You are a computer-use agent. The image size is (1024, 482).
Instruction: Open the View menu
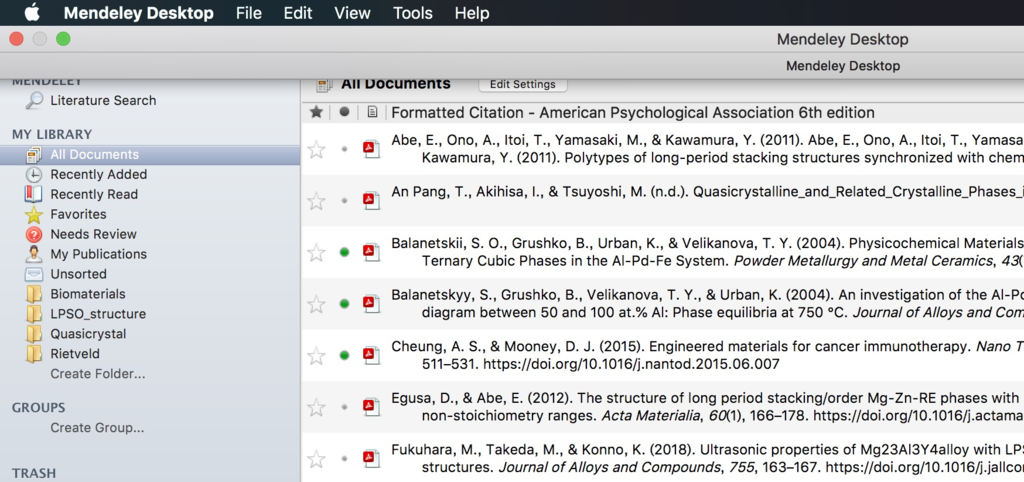[352, 13]
